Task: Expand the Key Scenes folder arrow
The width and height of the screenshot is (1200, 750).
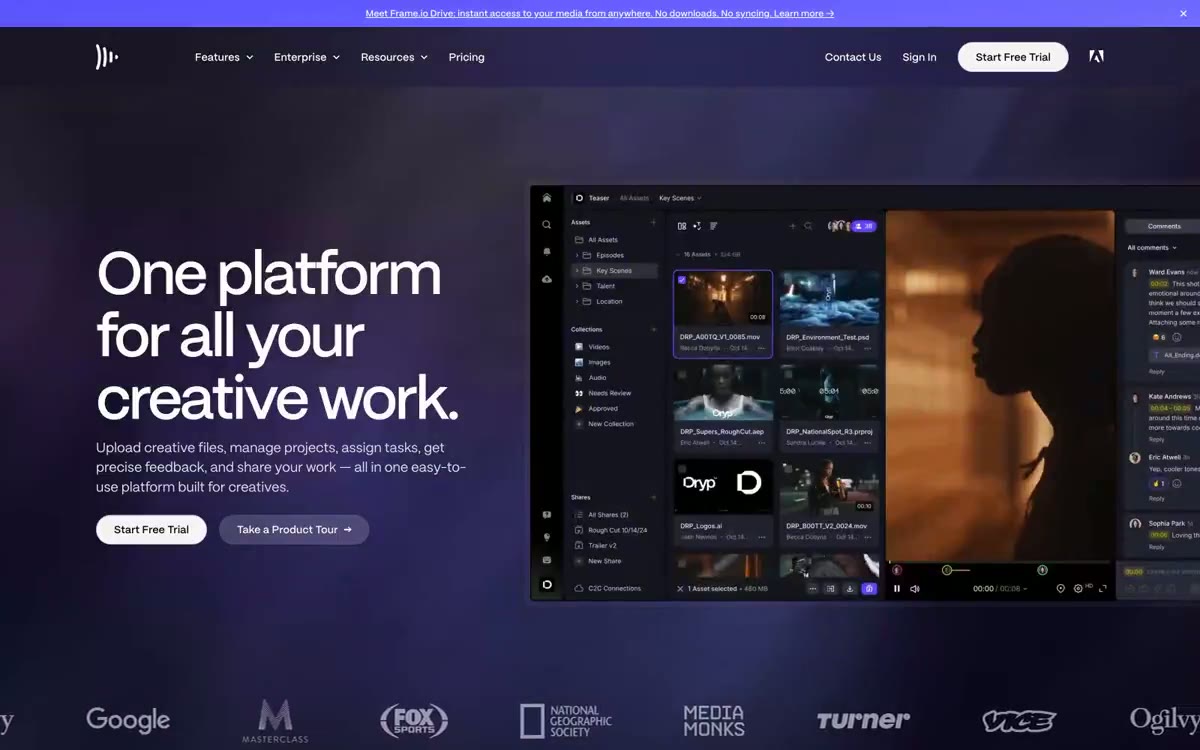Action: (x=577, y=271)
